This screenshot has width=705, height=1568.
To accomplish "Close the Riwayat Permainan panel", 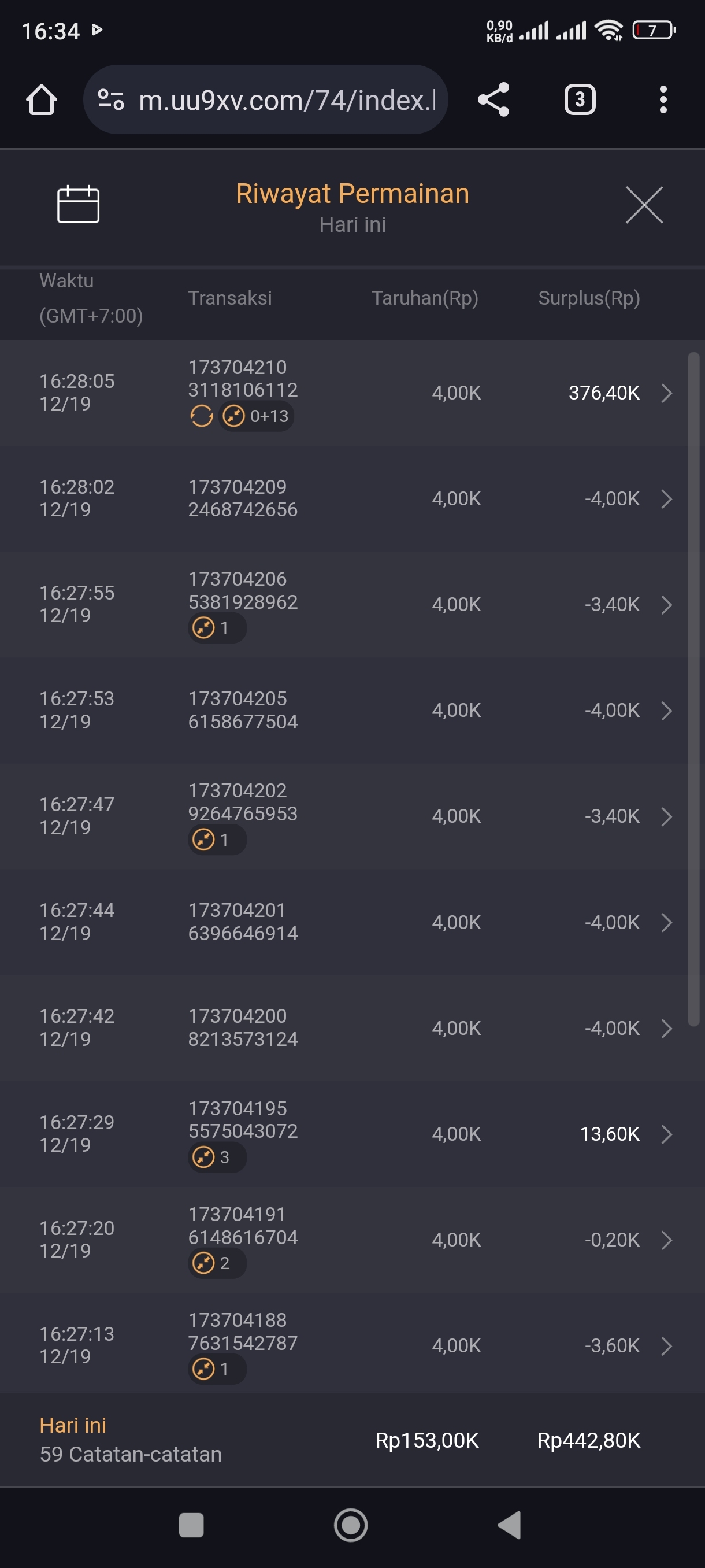I will tap(644, 205).
